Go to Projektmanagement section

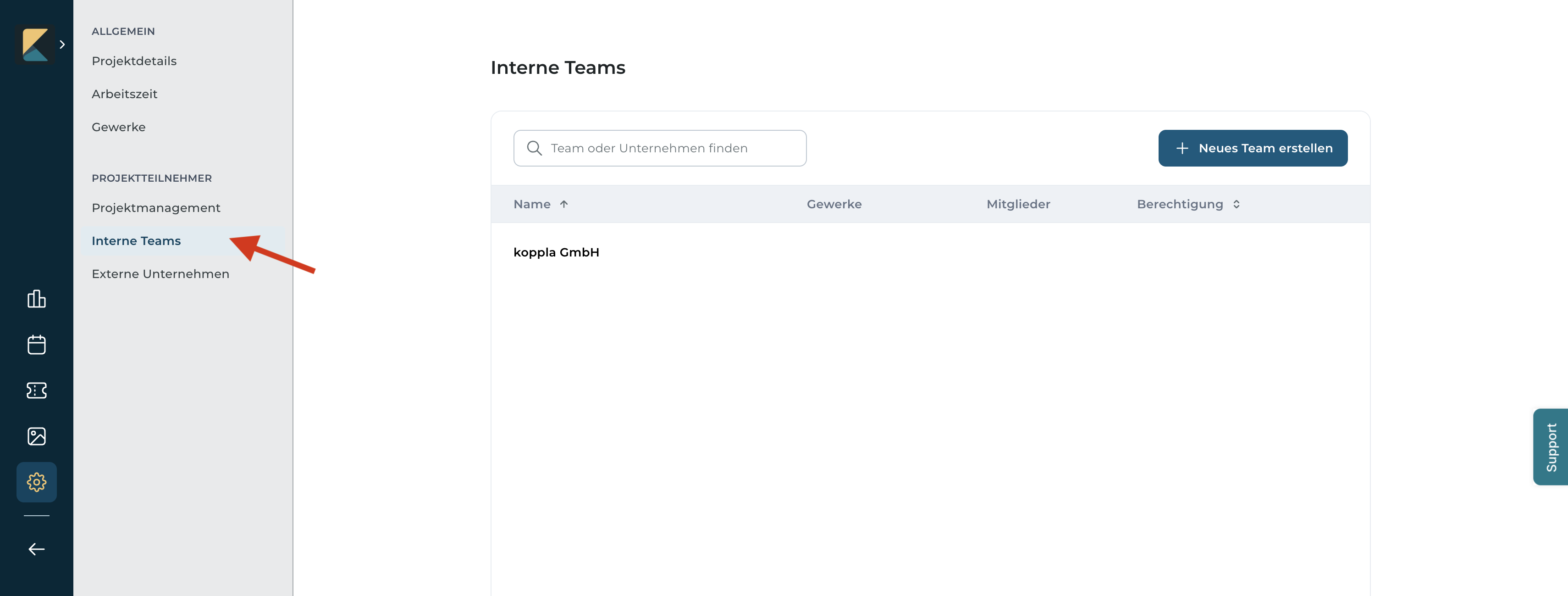(156, 208)
